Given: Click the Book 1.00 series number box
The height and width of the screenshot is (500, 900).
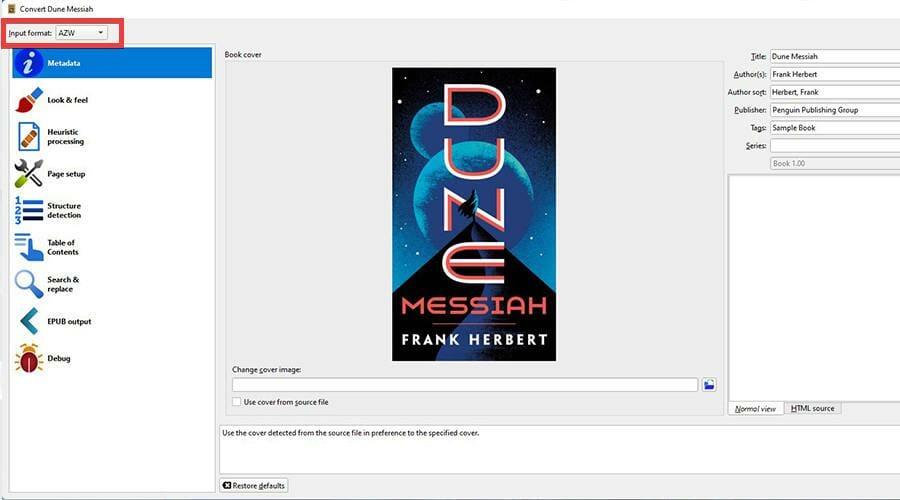Looking at the screenshot, I should pos(835,164).
